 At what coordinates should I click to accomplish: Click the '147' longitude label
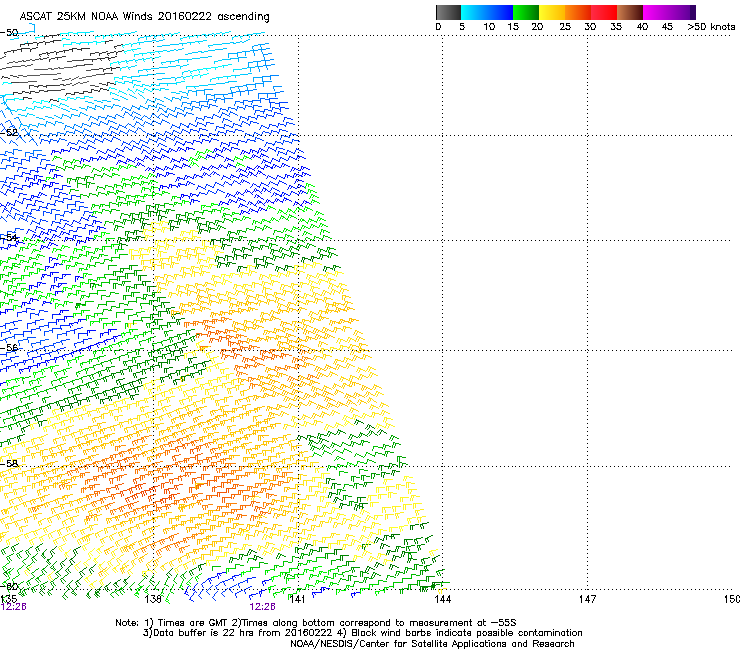[588, 599]
